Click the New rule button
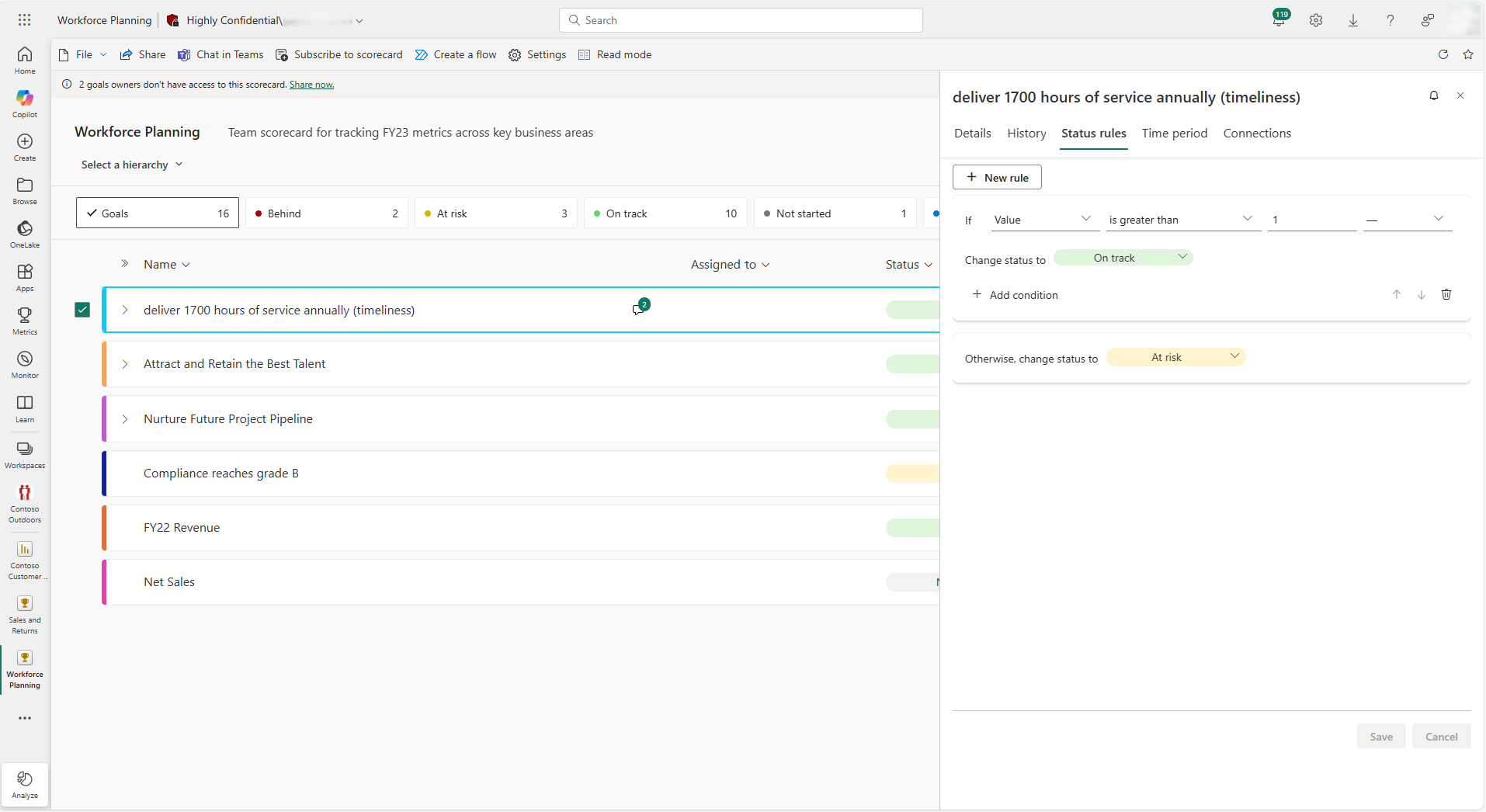This screenshot has height=812, width=1486. [x=997, y=178]
